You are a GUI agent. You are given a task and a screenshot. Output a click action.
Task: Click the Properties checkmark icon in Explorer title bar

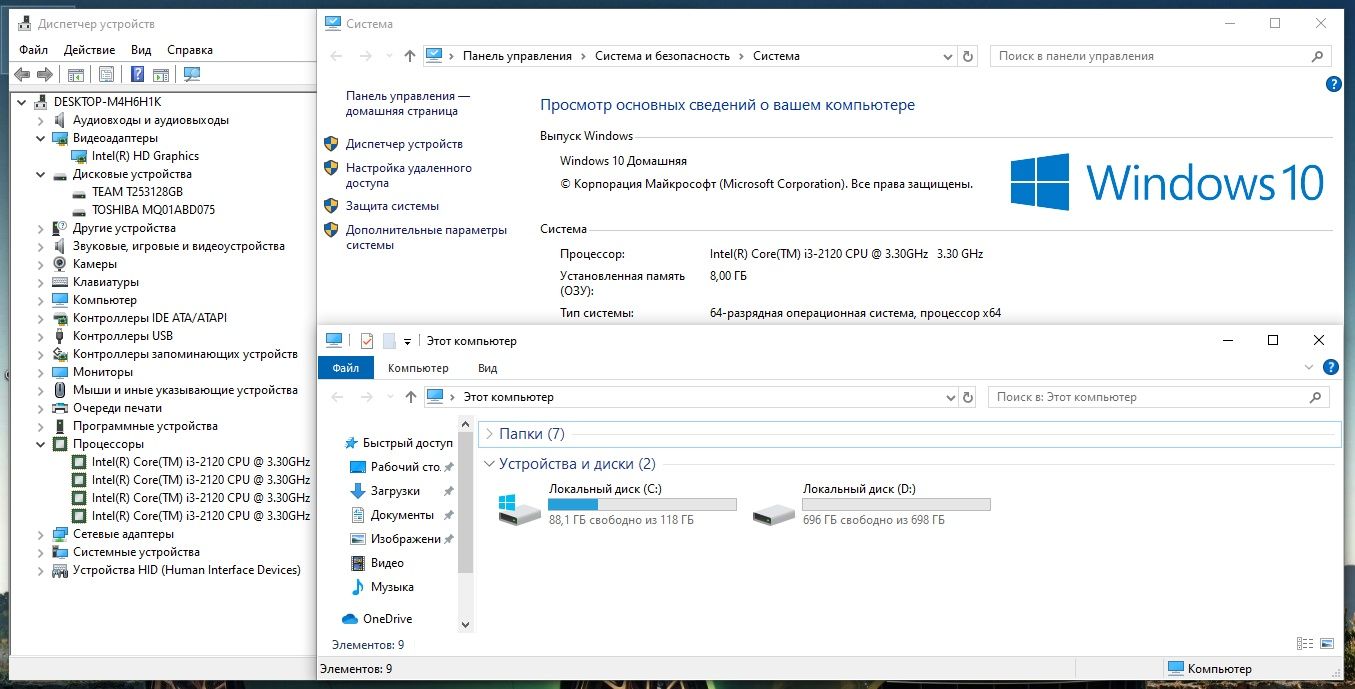(366, 341)
